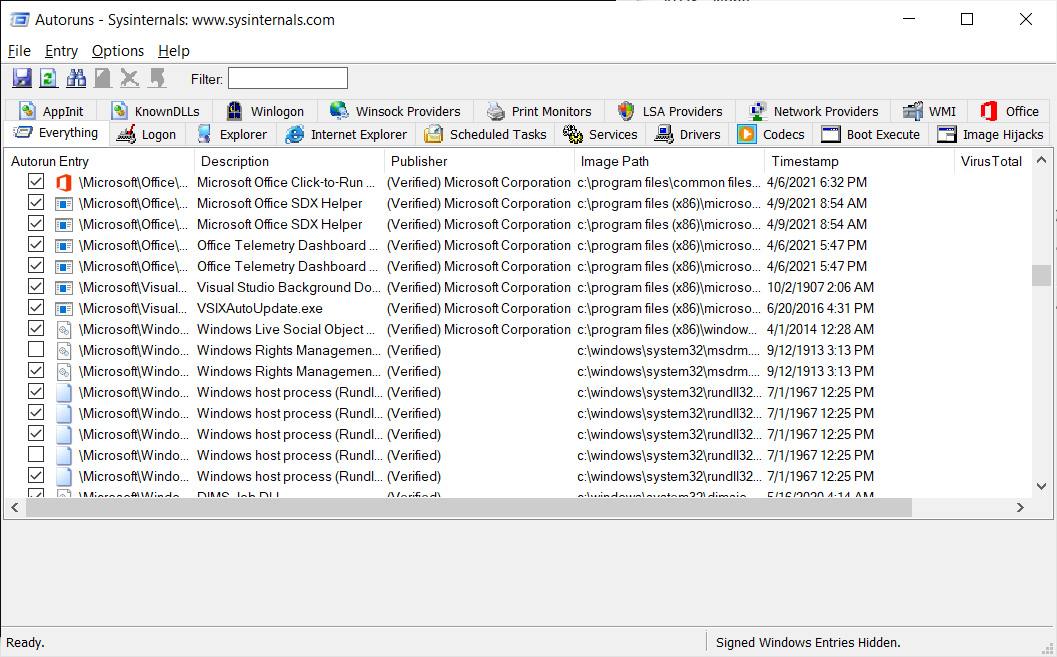This screenshot has width=1057, height=657.
Task: Disable the checked Windows Rights Management entry
Action: tap(36, 371)
